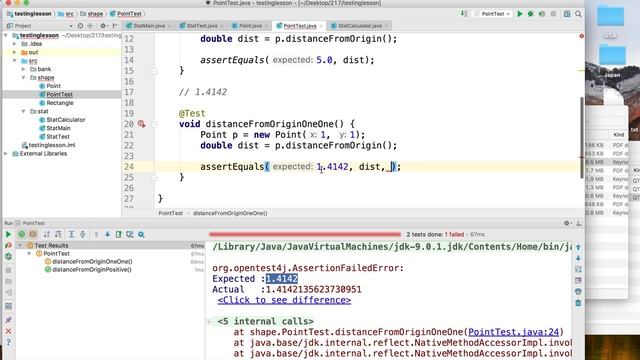Go to next failed test arrow
640x360 pixels.
(107, 234)
